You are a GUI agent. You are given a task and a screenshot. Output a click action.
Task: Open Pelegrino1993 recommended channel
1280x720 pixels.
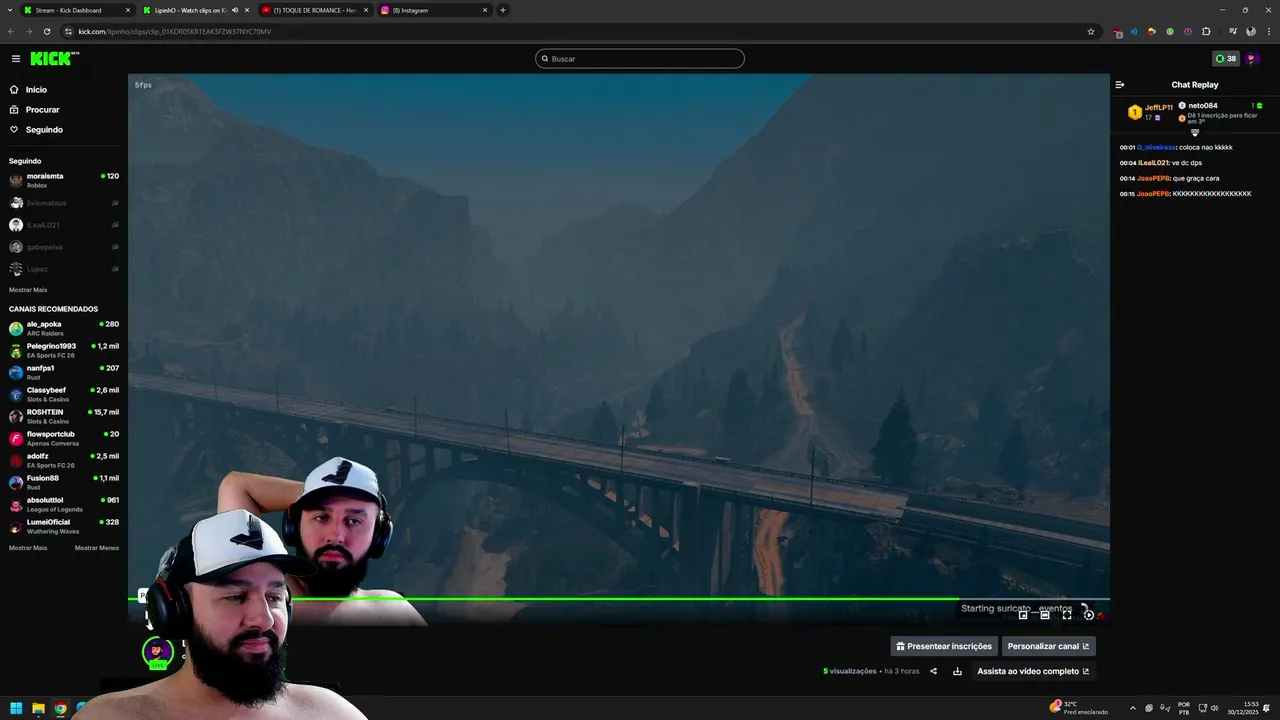63,350
